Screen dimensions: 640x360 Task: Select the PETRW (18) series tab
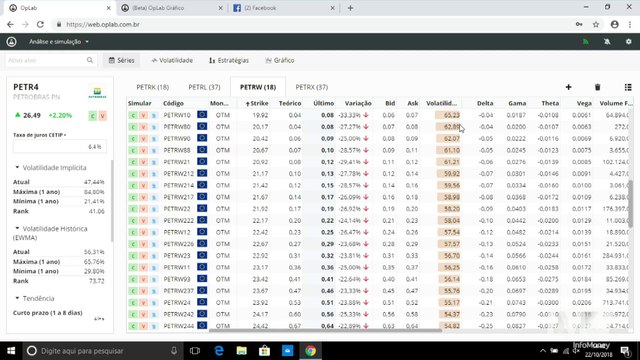click(258, 87)
